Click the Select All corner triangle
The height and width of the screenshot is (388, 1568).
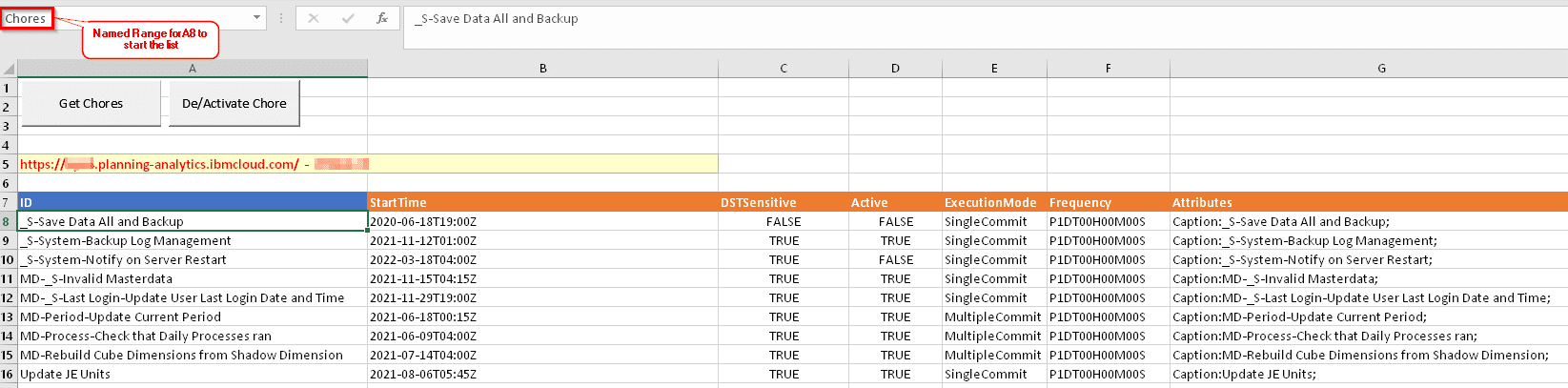[x=9, y=69]
